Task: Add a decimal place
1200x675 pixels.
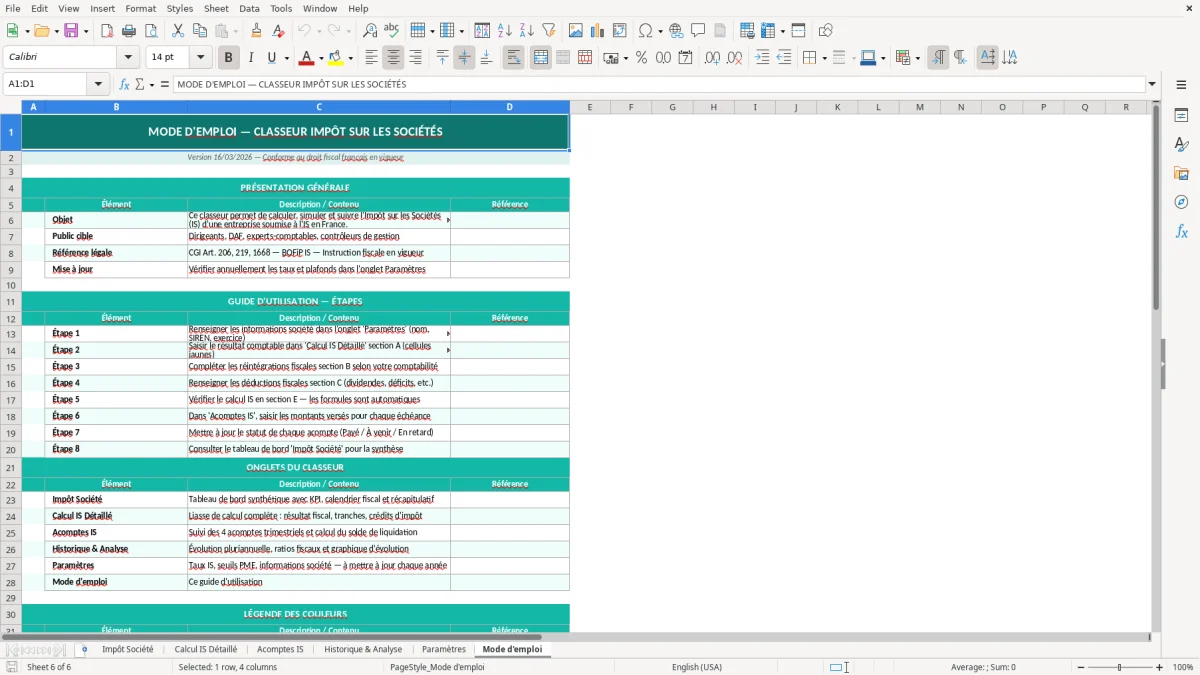Action: pos(713,58)
